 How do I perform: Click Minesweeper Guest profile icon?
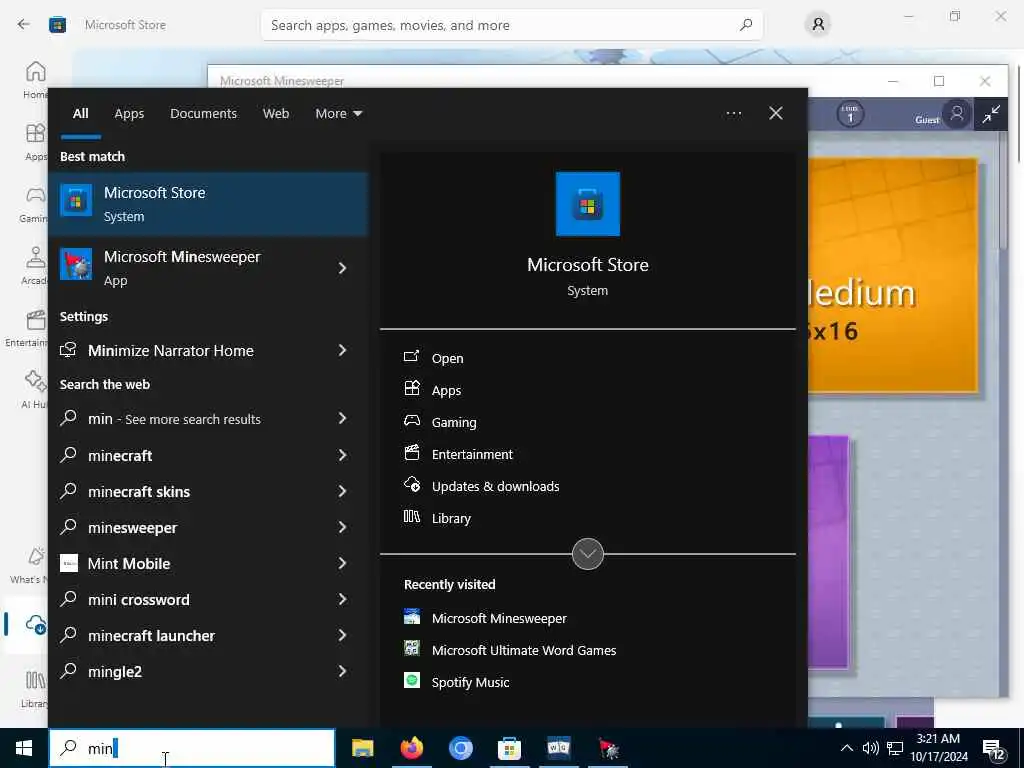point(957,114)
